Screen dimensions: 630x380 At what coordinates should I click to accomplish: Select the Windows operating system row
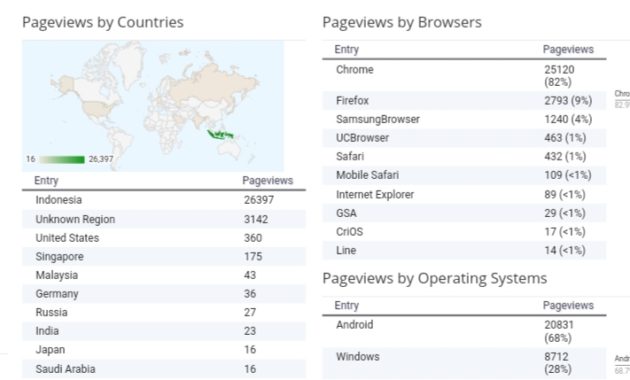(464, 363)
